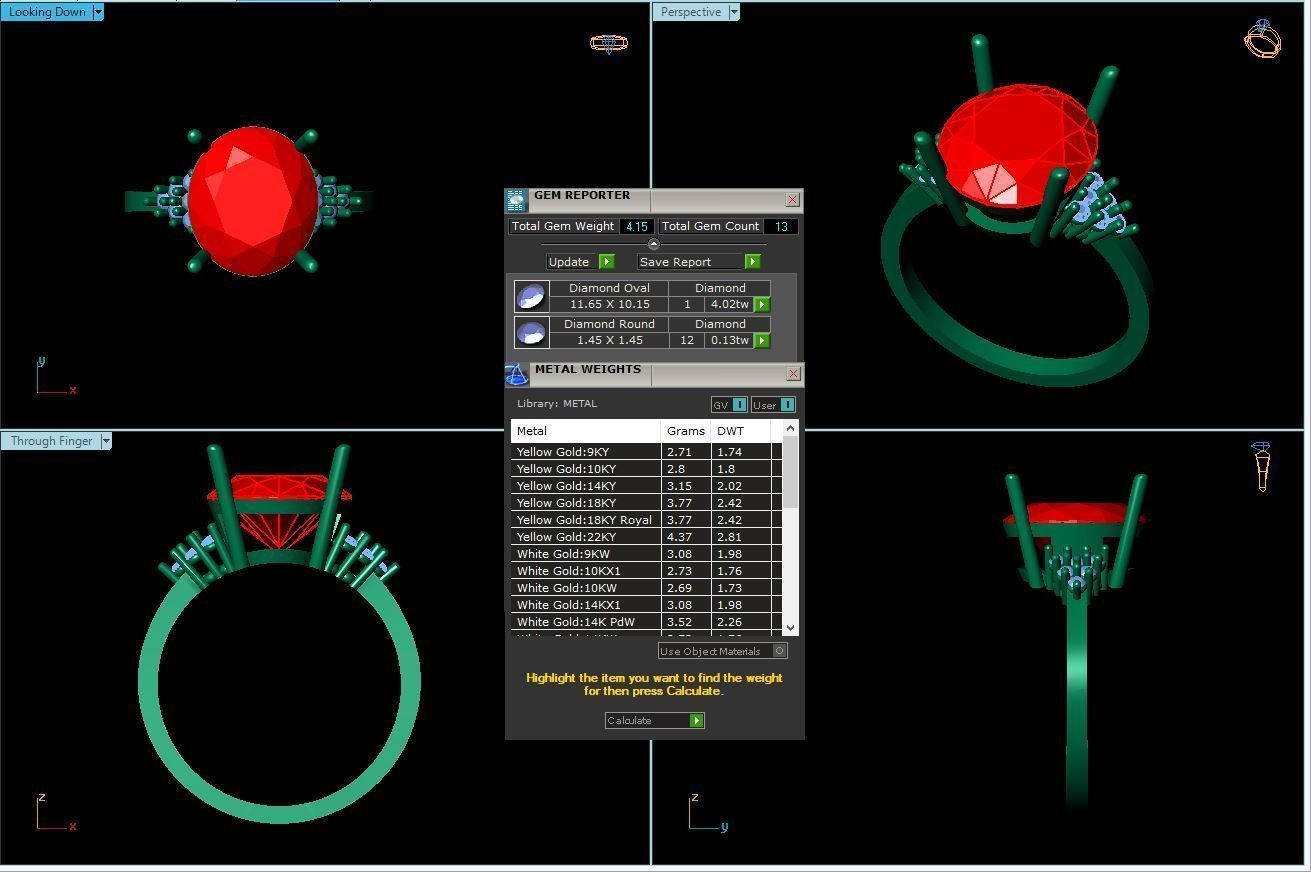Collapse Gem Reporter with the round arrow handle

[653, 244]
